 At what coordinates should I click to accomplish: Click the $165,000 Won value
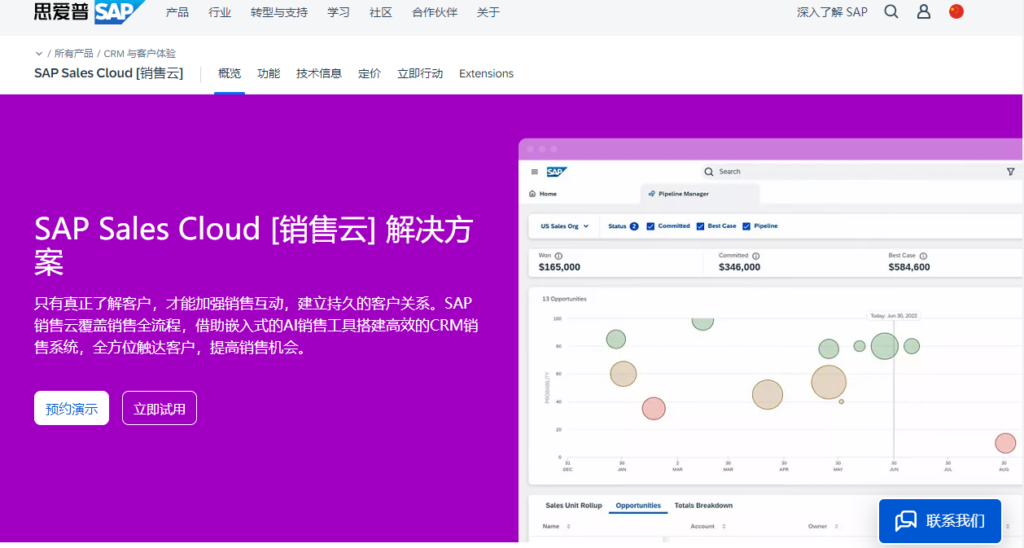point(559,267)
